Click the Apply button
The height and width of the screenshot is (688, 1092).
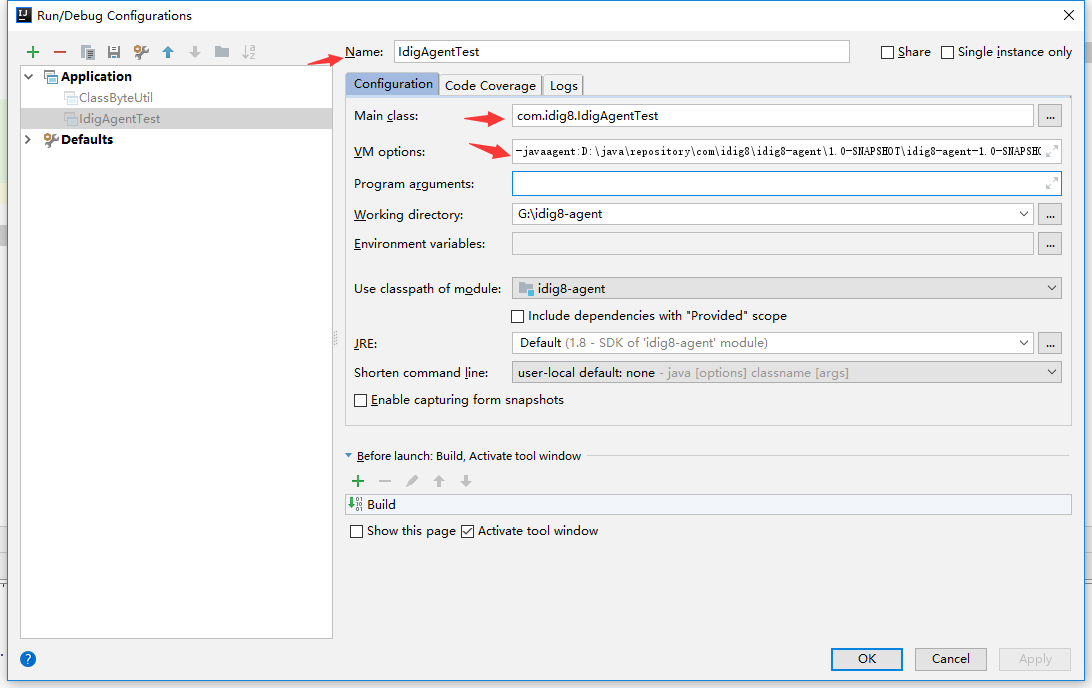click(x=1035, y=659)
